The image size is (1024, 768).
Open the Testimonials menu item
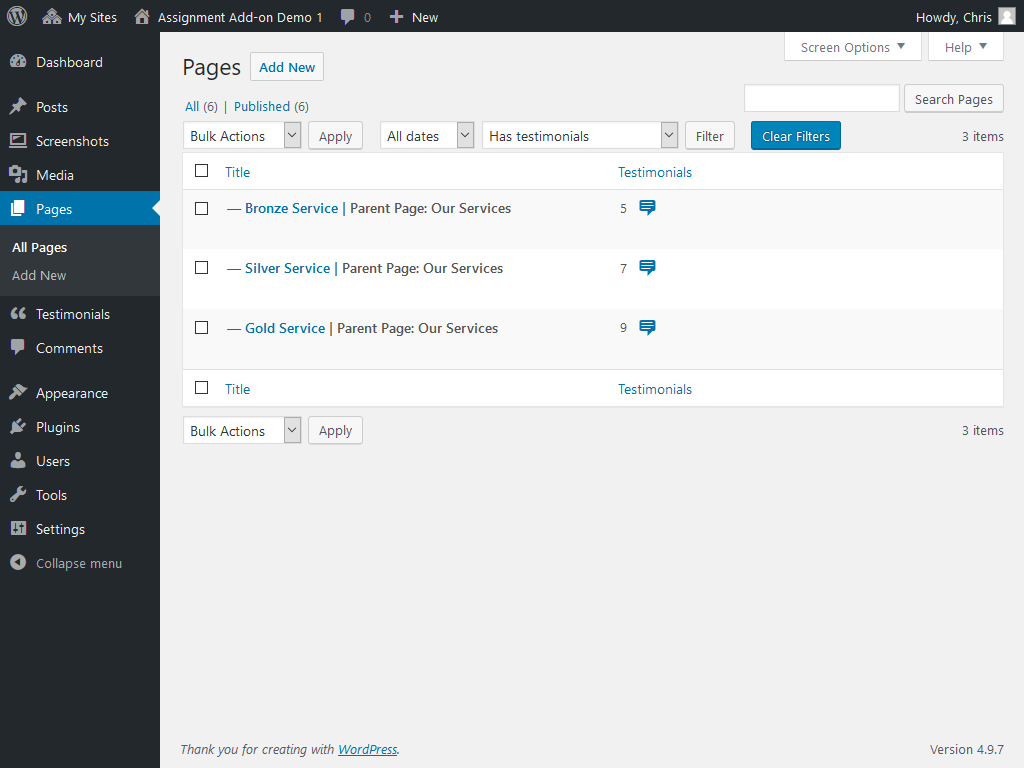(x=80, y=314)
